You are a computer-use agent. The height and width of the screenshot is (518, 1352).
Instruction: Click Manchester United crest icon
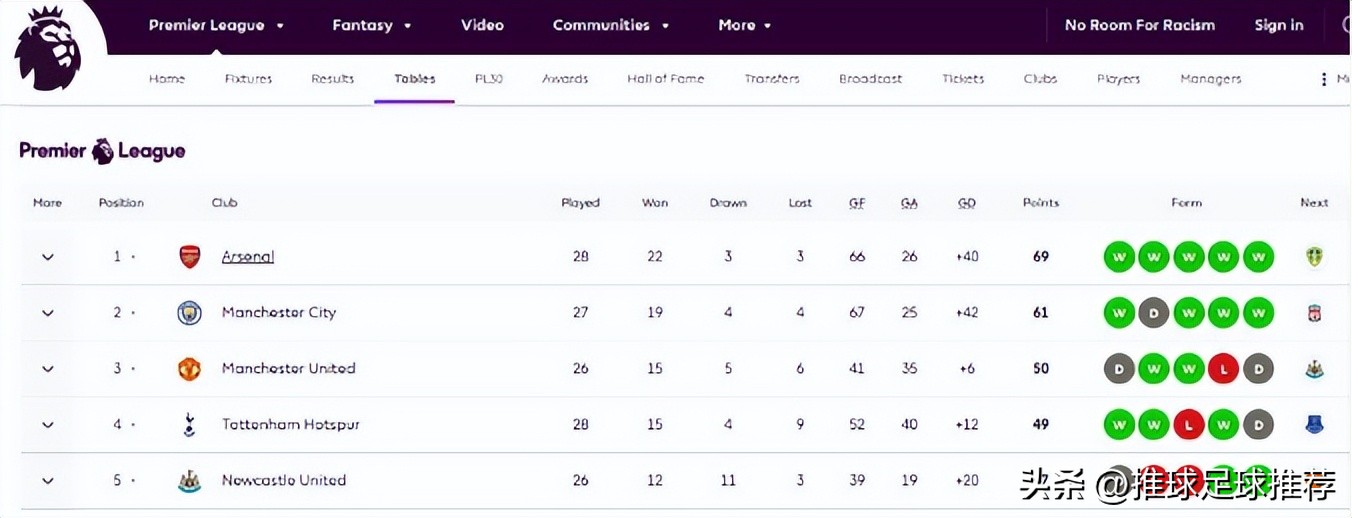[189, 369]
